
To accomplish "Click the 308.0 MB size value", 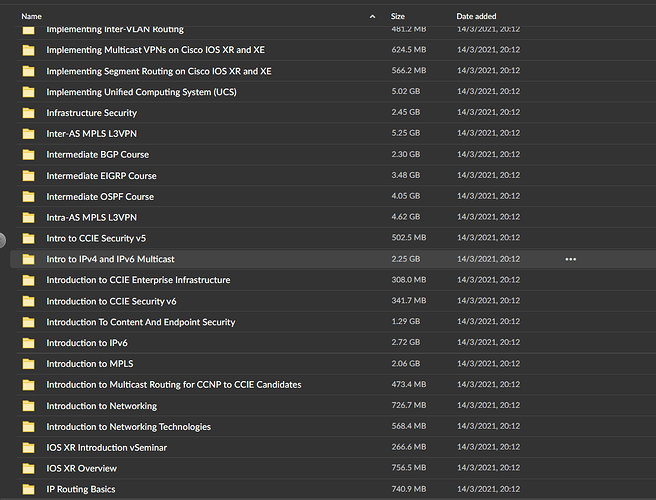I will click(x=409, y=279).
